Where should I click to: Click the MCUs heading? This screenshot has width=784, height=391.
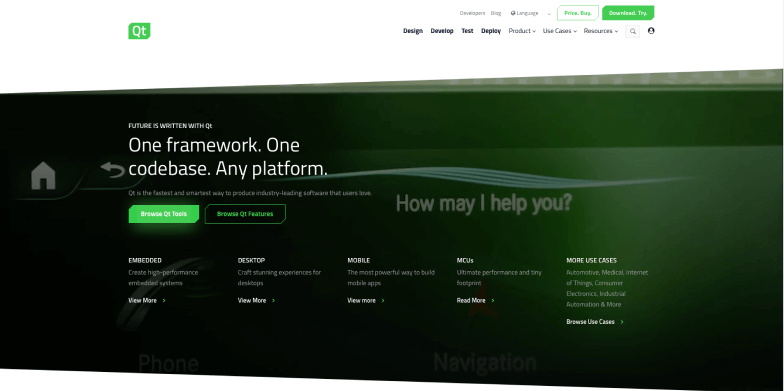(465, 260)
